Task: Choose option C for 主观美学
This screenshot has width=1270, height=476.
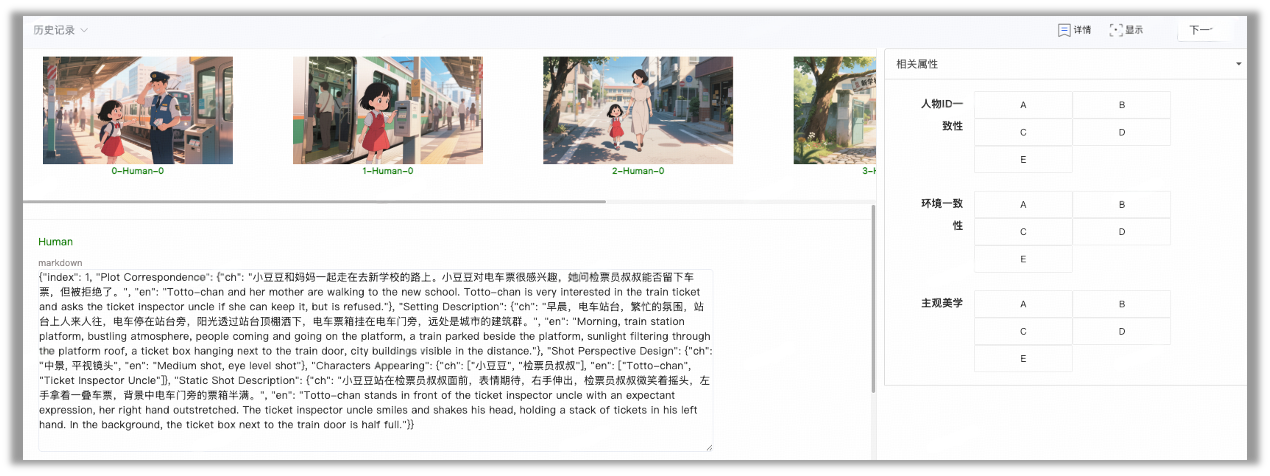Action: tap(1023, 331)
